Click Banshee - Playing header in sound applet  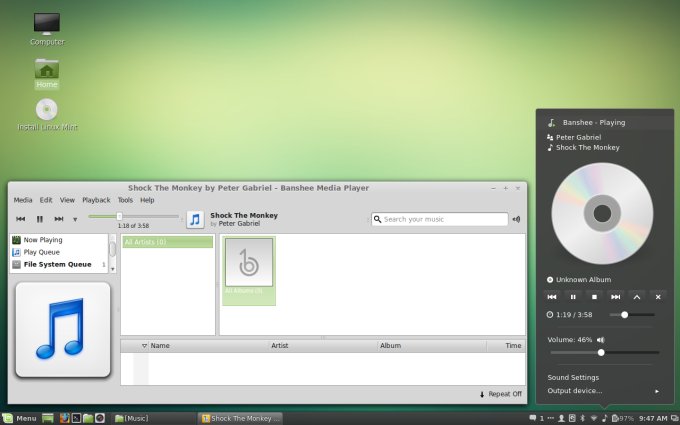(x=605, y=122)
